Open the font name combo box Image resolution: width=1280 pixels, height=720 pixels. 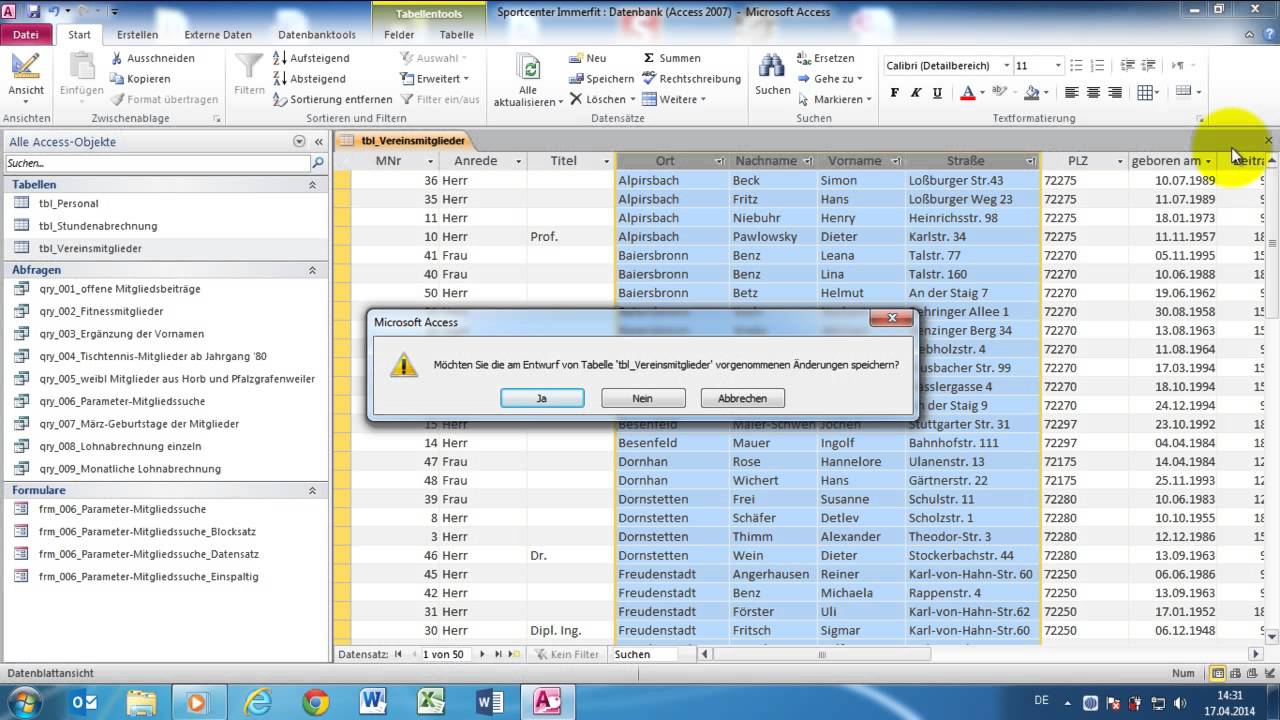coord(948,65)
